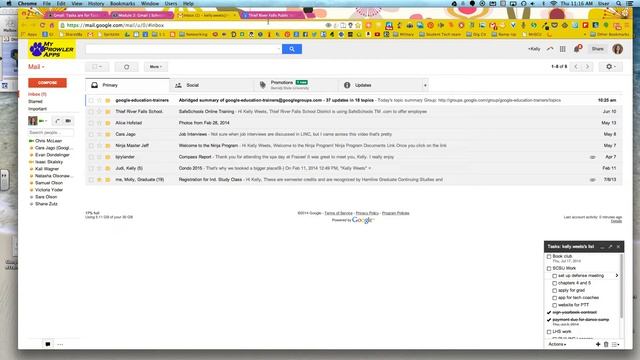Select the Ninja Master Jeff email checkbox
Screen dimensions: 640x360
91,146
